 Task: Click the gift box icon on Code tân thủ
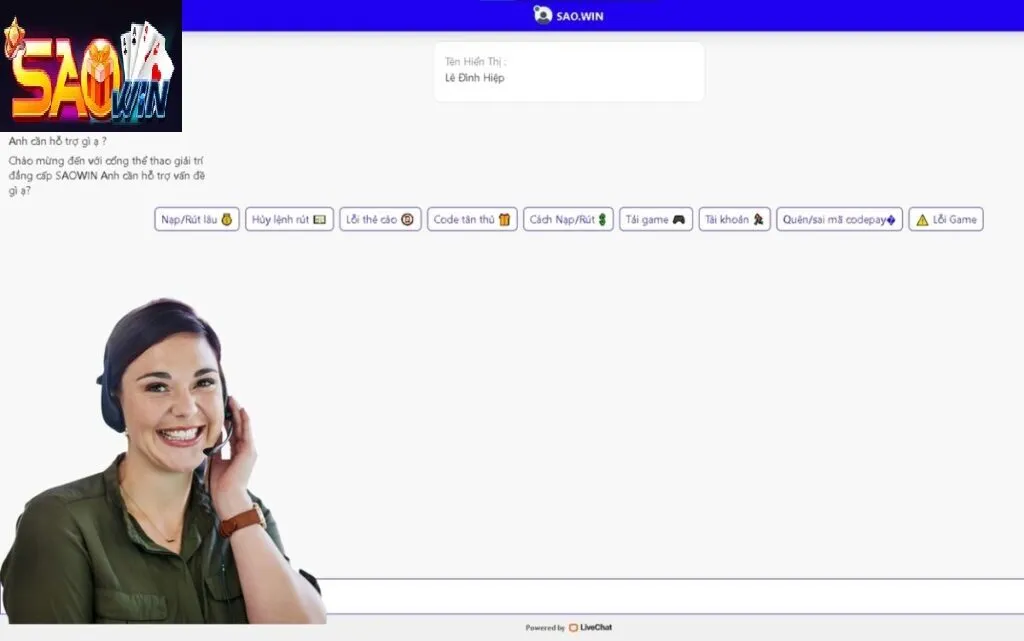tap(503, 219)
